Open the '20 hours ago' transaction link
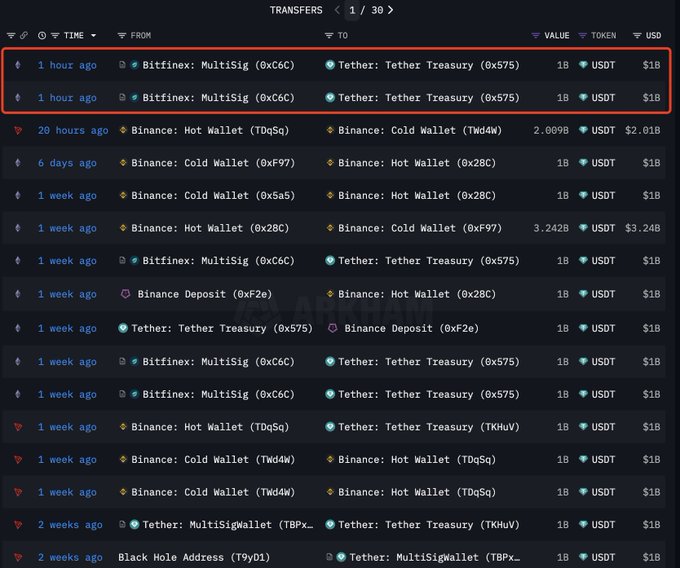Image resolution: width=680 pixels, height=568 pixels. click(73, 131)
